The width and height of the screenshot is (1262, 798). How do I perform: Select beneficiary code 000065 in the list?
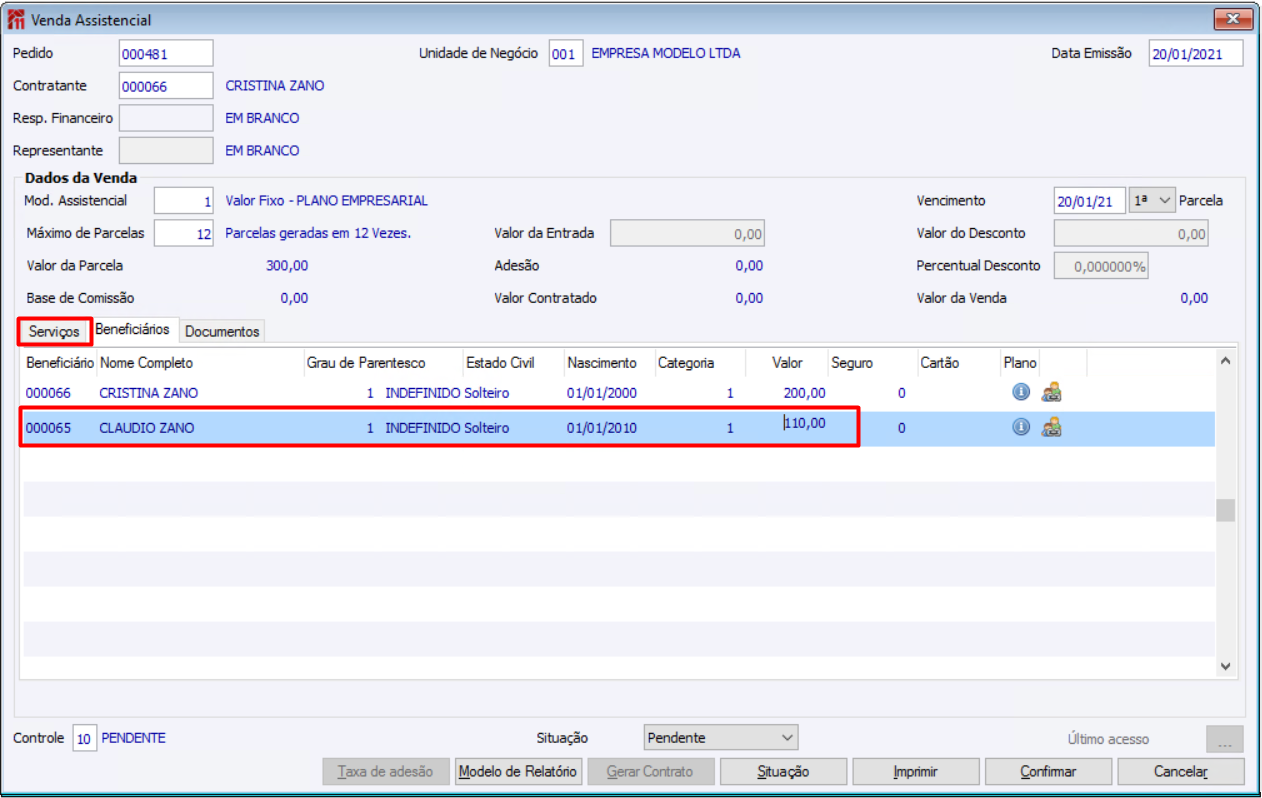click(48, 428)
